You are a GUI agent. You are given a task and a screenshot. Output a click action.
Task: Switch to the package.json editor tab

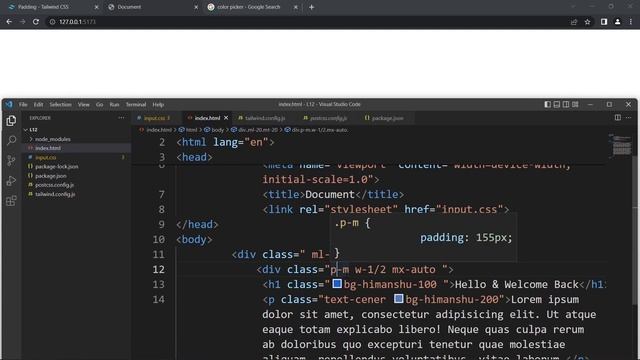(x=387, y=118)
